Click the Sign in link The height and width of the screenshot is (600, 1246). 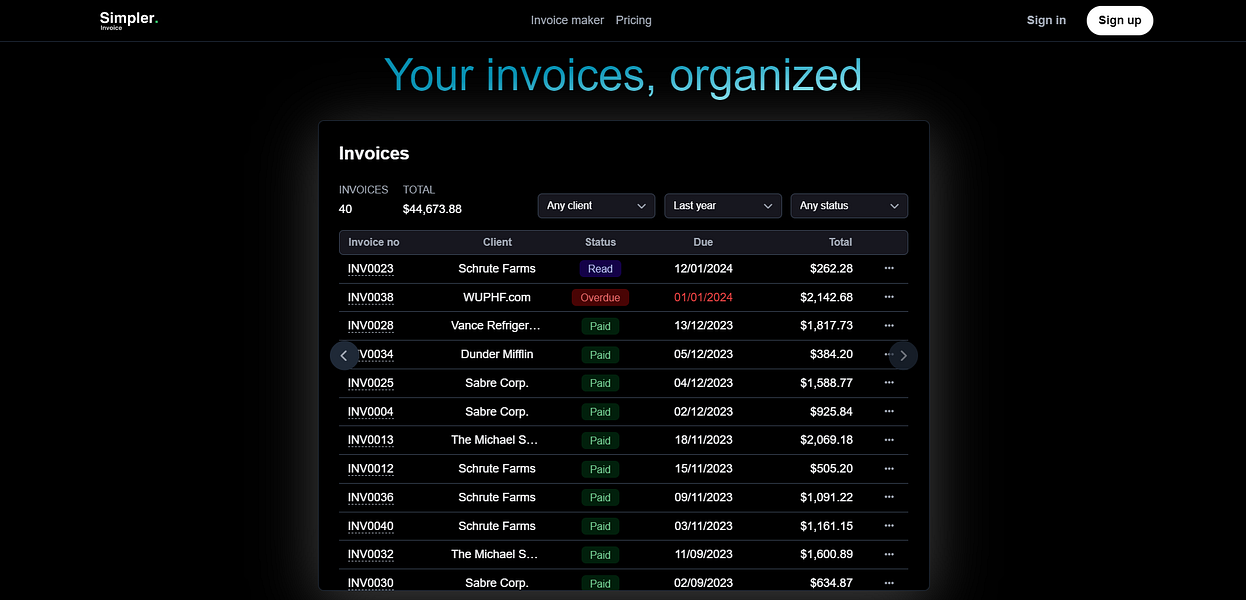(x=1045, y=20)
